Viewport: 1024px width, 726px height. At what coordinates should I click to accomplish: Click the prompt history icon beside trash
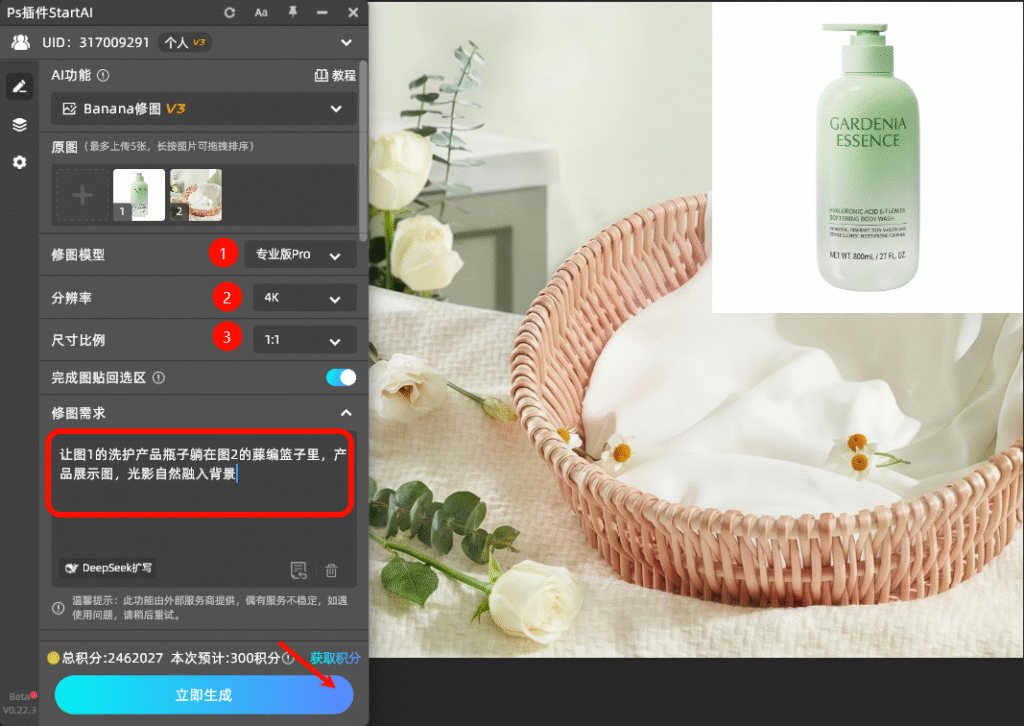(x=298, y=569)
